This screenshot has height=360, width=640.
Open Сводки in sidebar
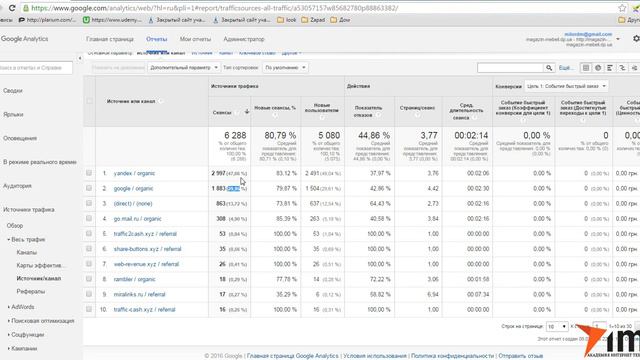click(13, 91)
